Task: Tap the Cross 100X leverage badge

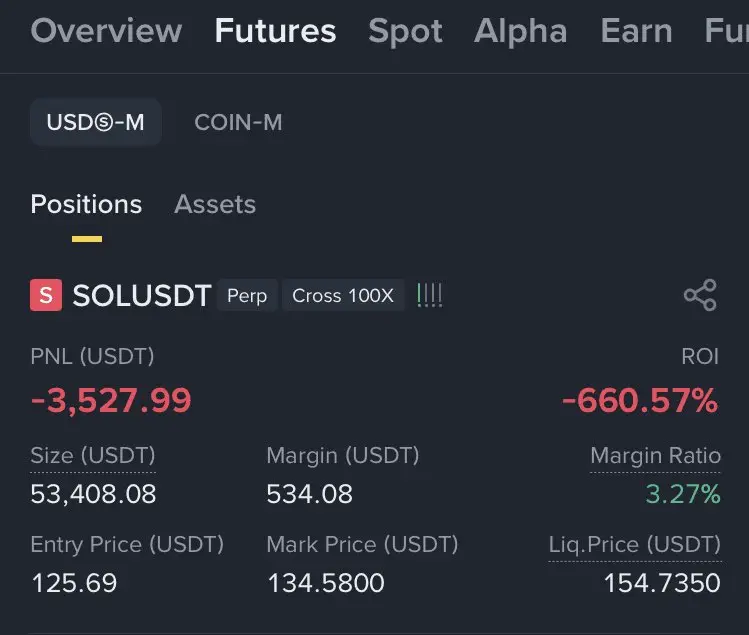Action: (x=343, y=296)
